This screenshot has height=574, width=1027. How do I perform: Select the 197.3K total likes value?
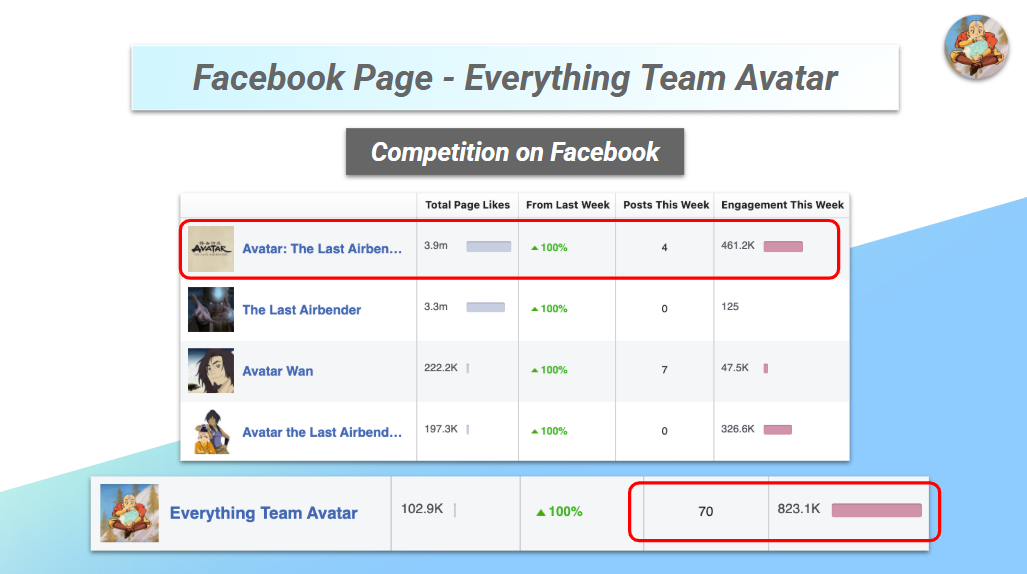441,429
